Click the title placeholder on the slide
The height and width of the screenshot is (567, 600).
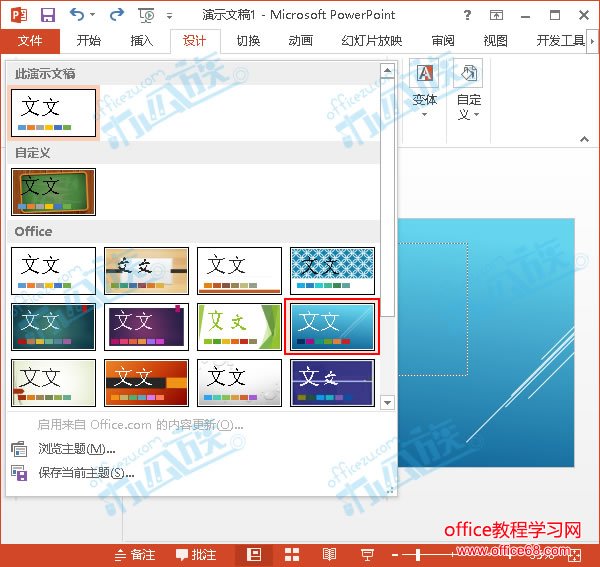[433, 308]
